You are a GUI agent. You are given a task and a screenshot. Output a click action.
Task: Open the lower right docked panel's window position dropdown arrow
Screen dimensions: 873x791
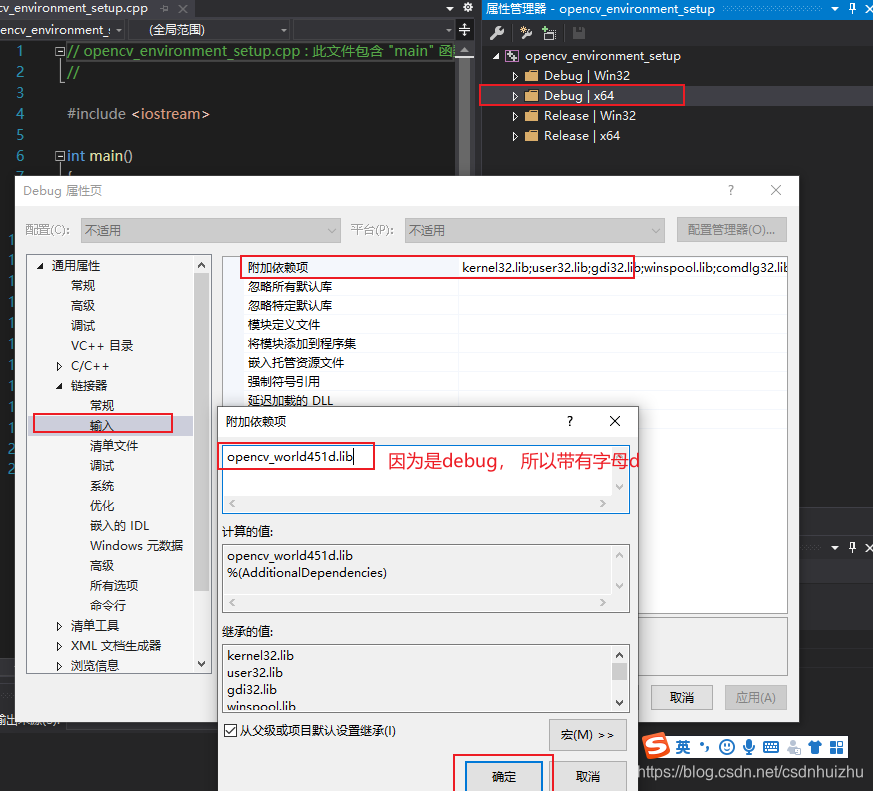(835, 548)
